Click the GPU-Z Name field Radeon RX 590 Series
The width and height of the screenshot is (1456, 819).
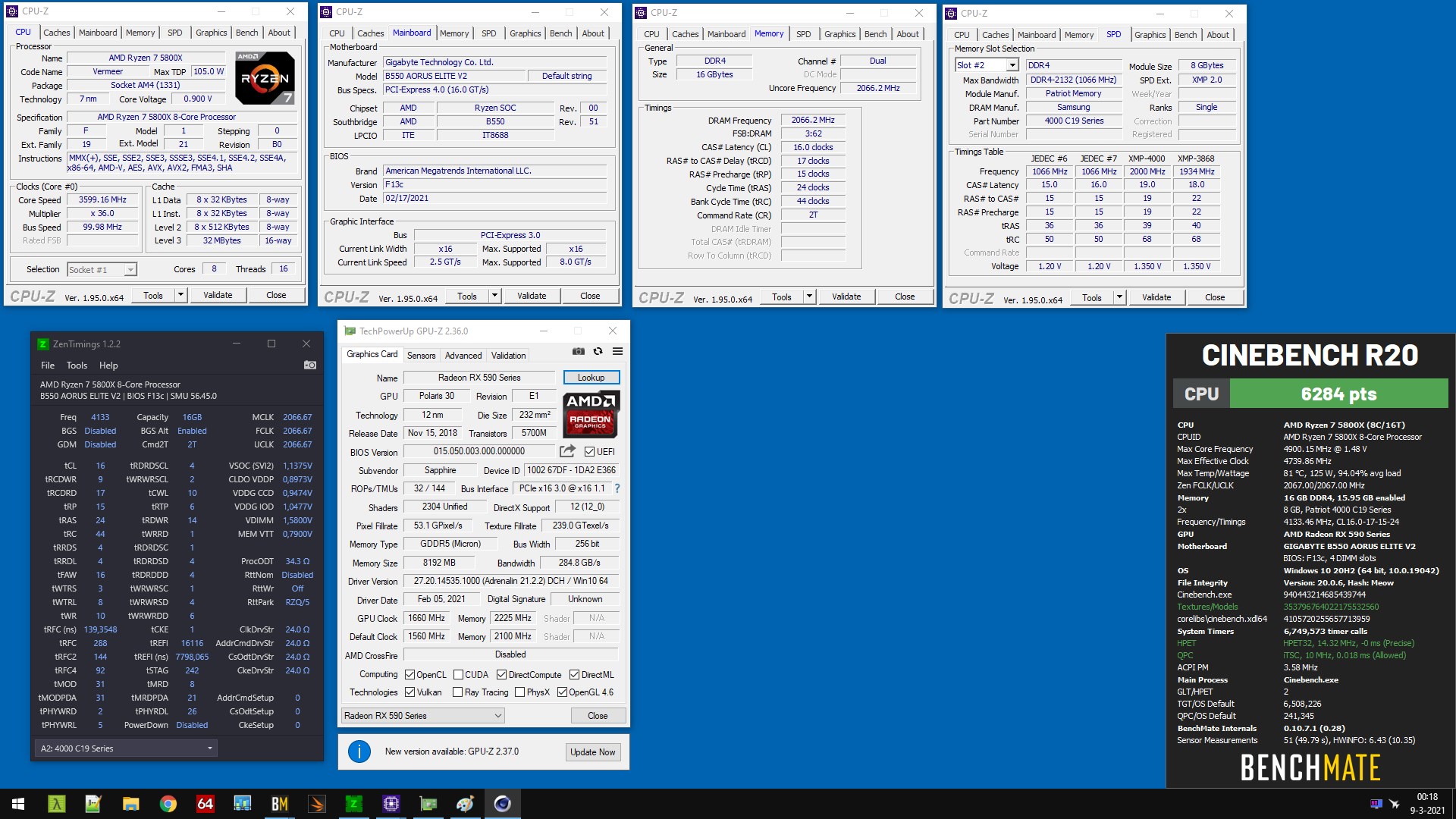click(x=479, y=378)
